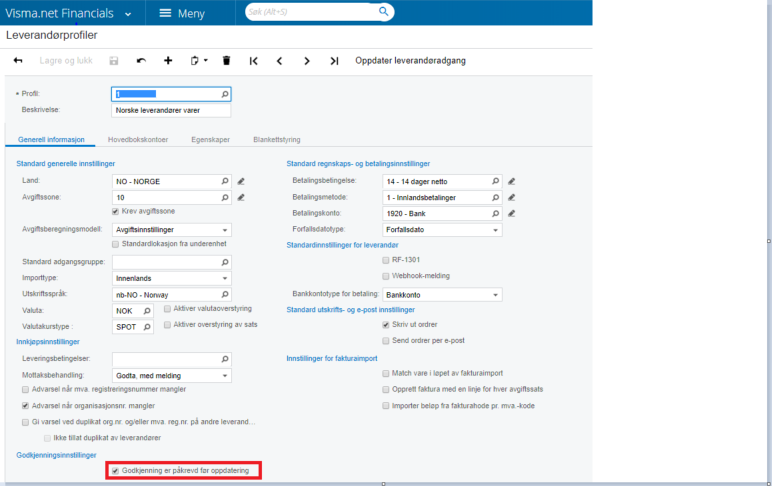Open the Meny hamburger menu

point(182,13)
